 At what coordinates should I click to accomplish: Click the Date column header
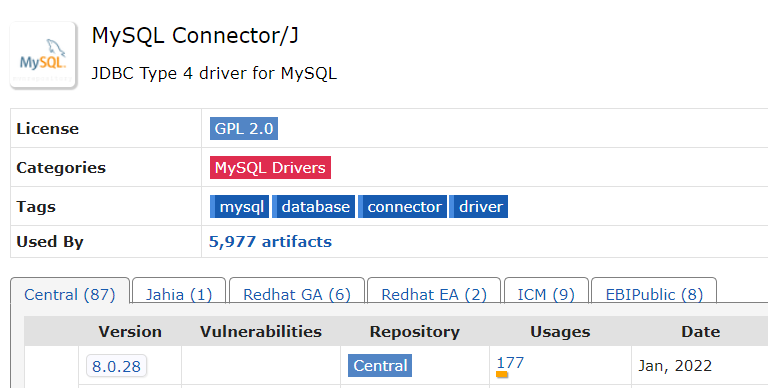(x=700, y=332)
